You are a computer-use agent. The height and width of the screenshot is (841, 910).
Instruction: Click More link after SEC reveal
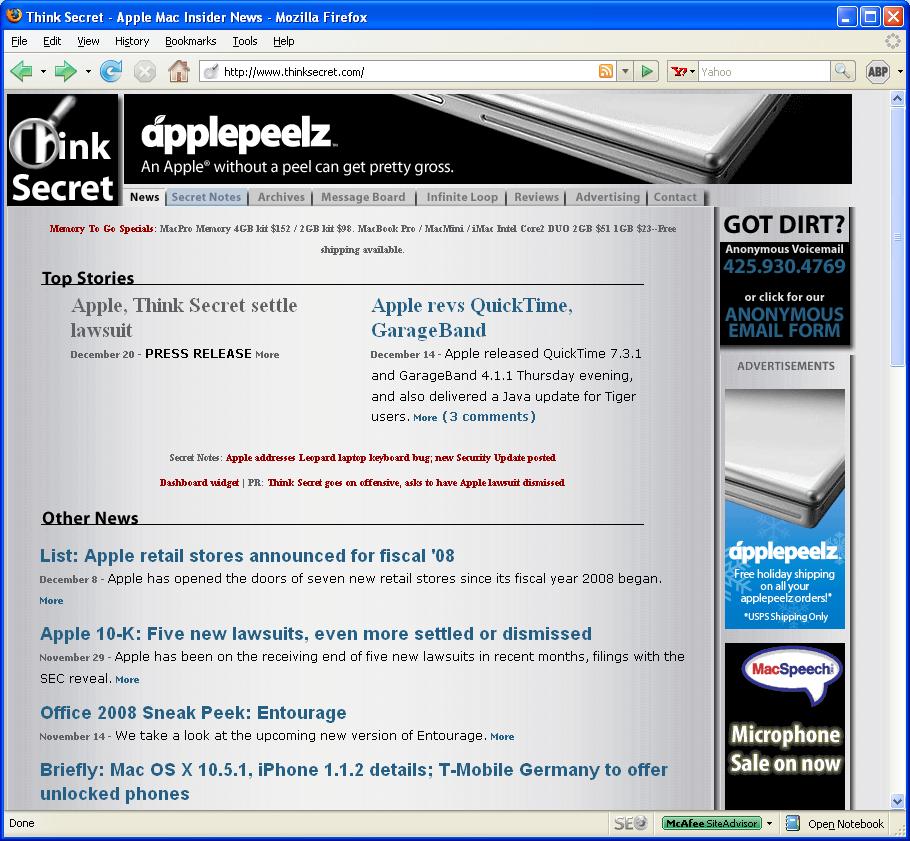127,680
